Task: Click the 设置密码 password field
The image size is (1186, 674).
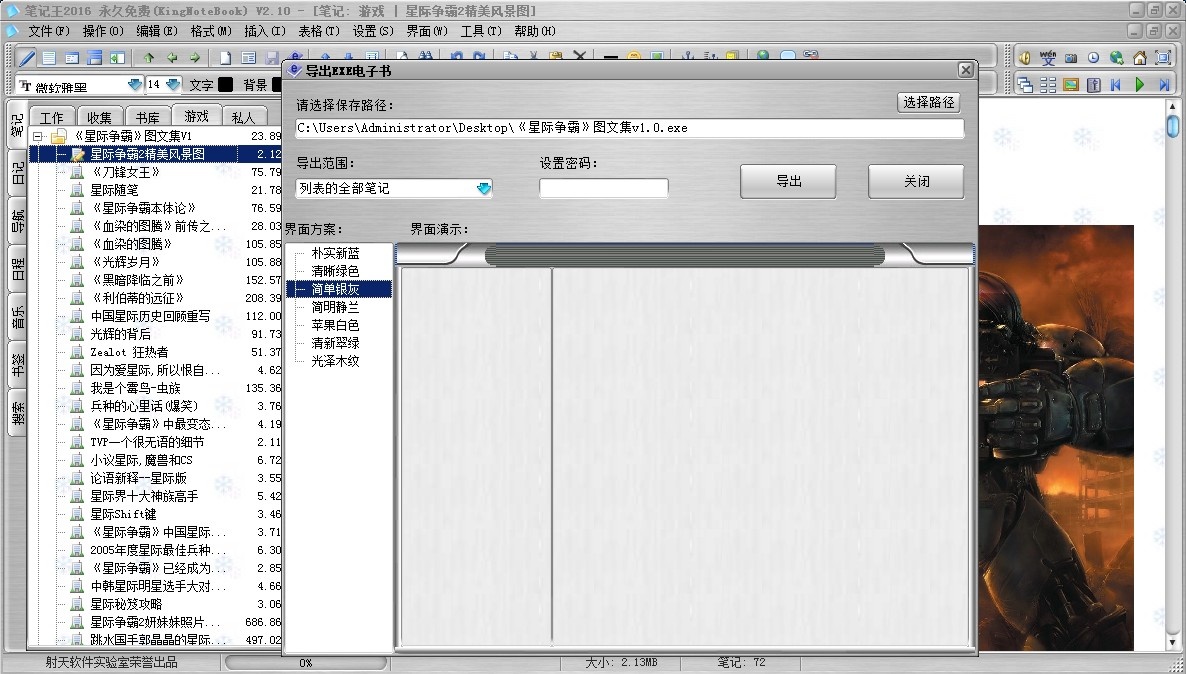Action: [x=604, y=188]
